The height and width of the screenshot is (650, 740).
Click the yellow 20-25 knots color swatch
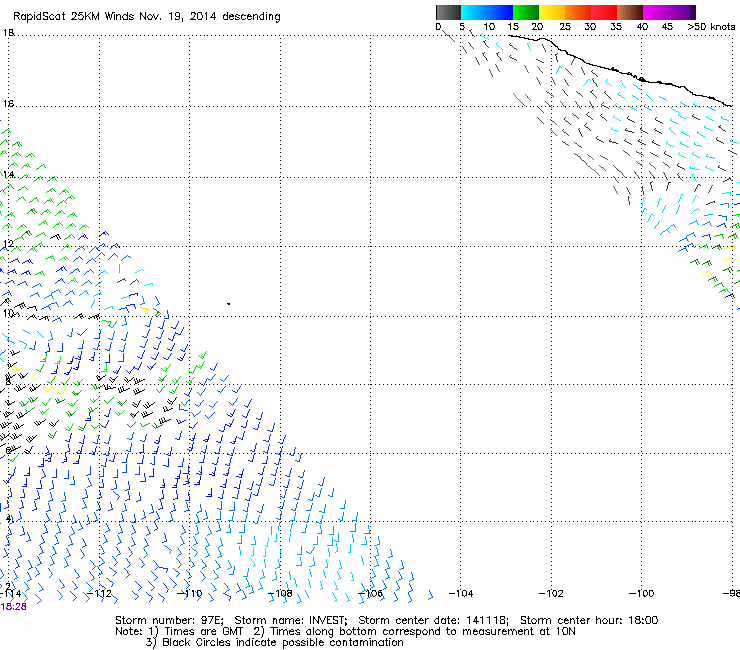[552, 12]
